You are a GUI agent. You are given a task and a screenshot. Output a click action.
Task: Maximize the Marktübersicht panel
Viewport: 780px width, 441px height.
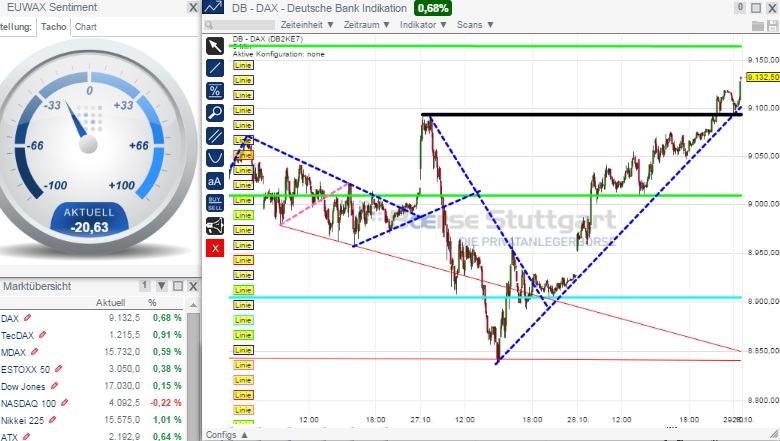tap(178, 286)
